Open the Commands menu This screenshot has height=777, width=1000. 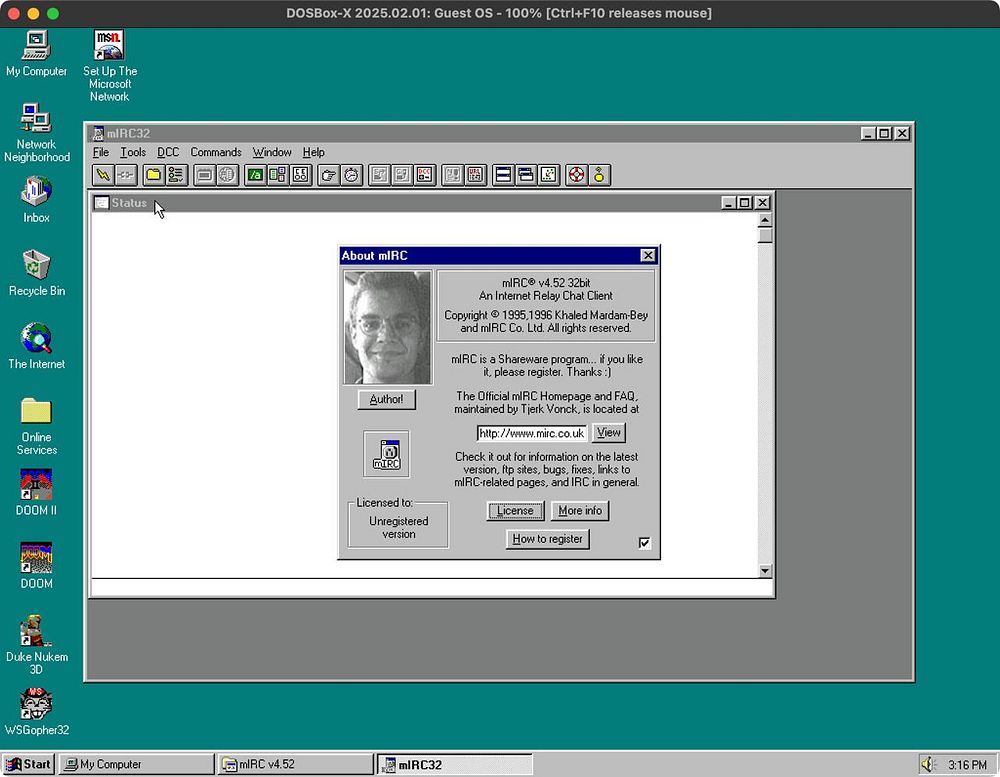pyautogui.click(x=216, y=152)
